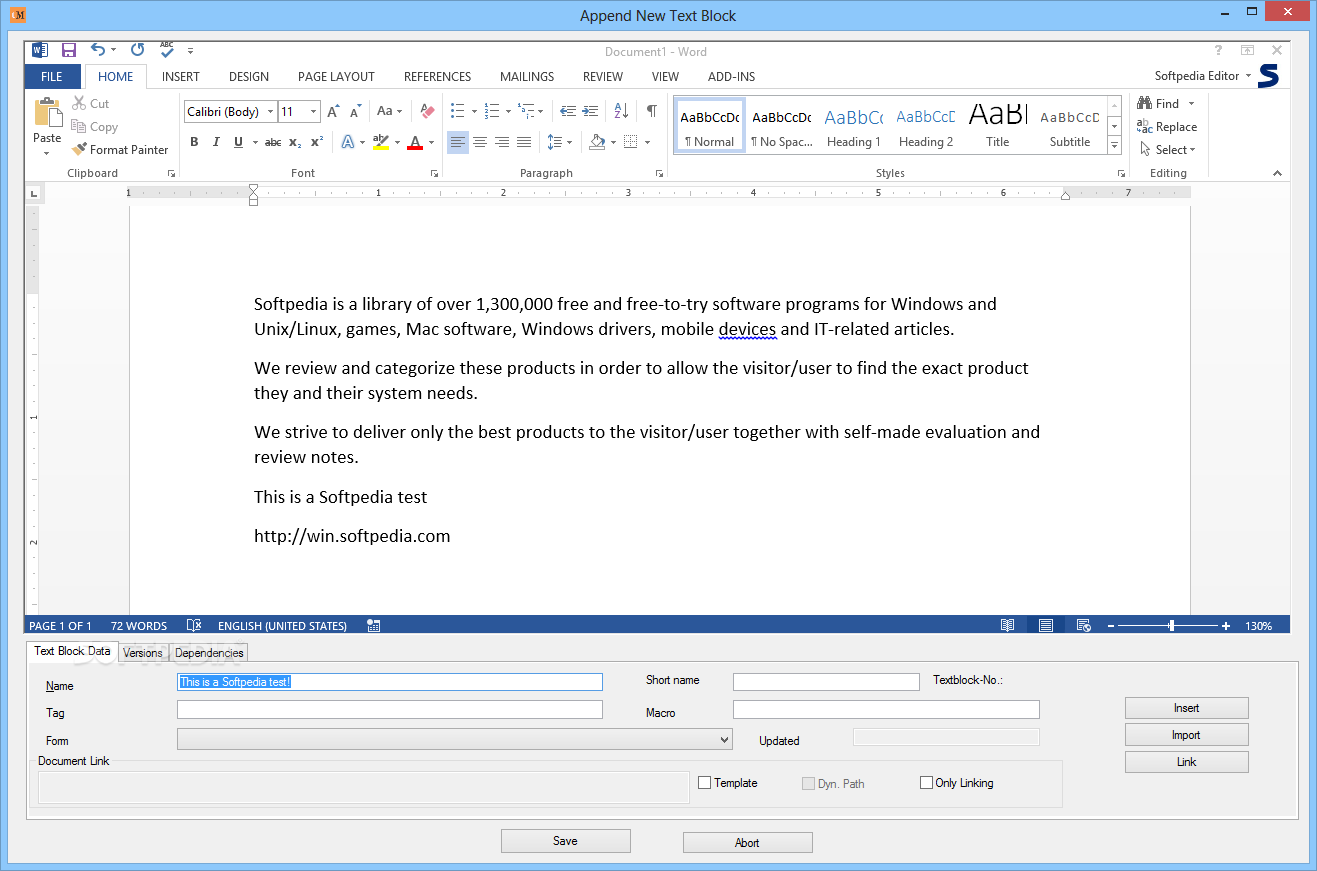
Task: Click the Abort button
Action: pos(747,843)
